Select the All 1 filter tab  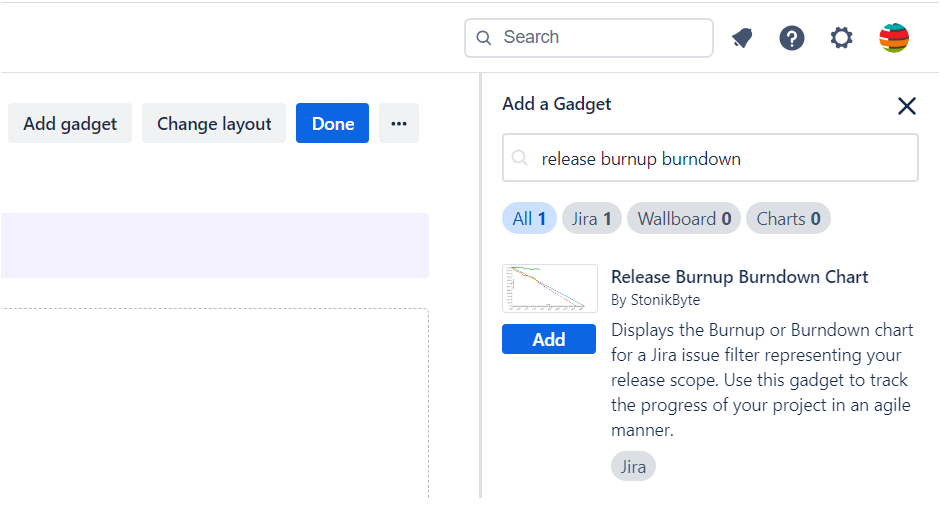coord(529,218)
